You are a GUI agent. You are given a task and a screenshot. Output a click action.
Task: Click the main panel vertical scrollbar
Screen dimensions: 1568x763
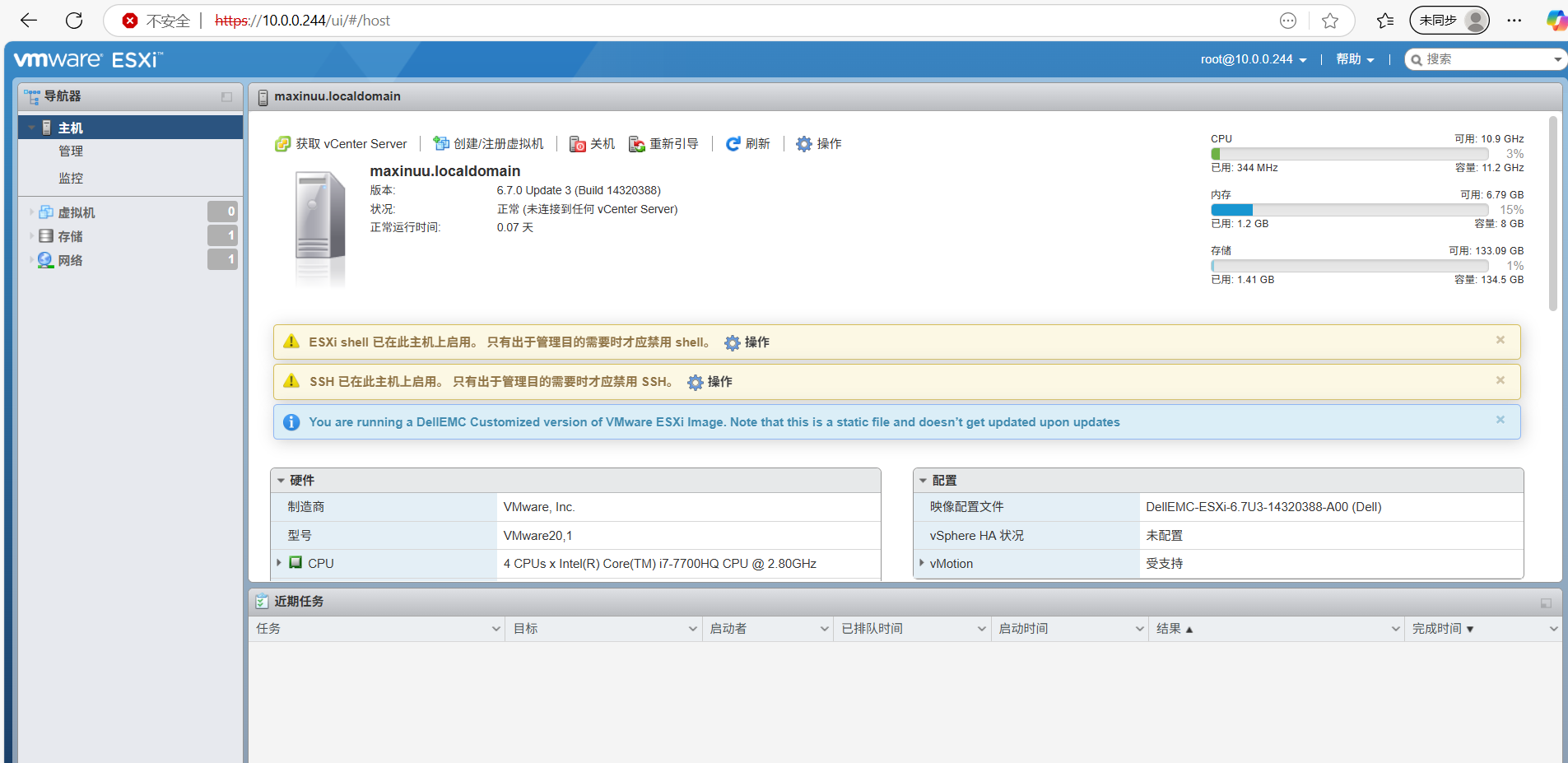(x=1553, y=214)
